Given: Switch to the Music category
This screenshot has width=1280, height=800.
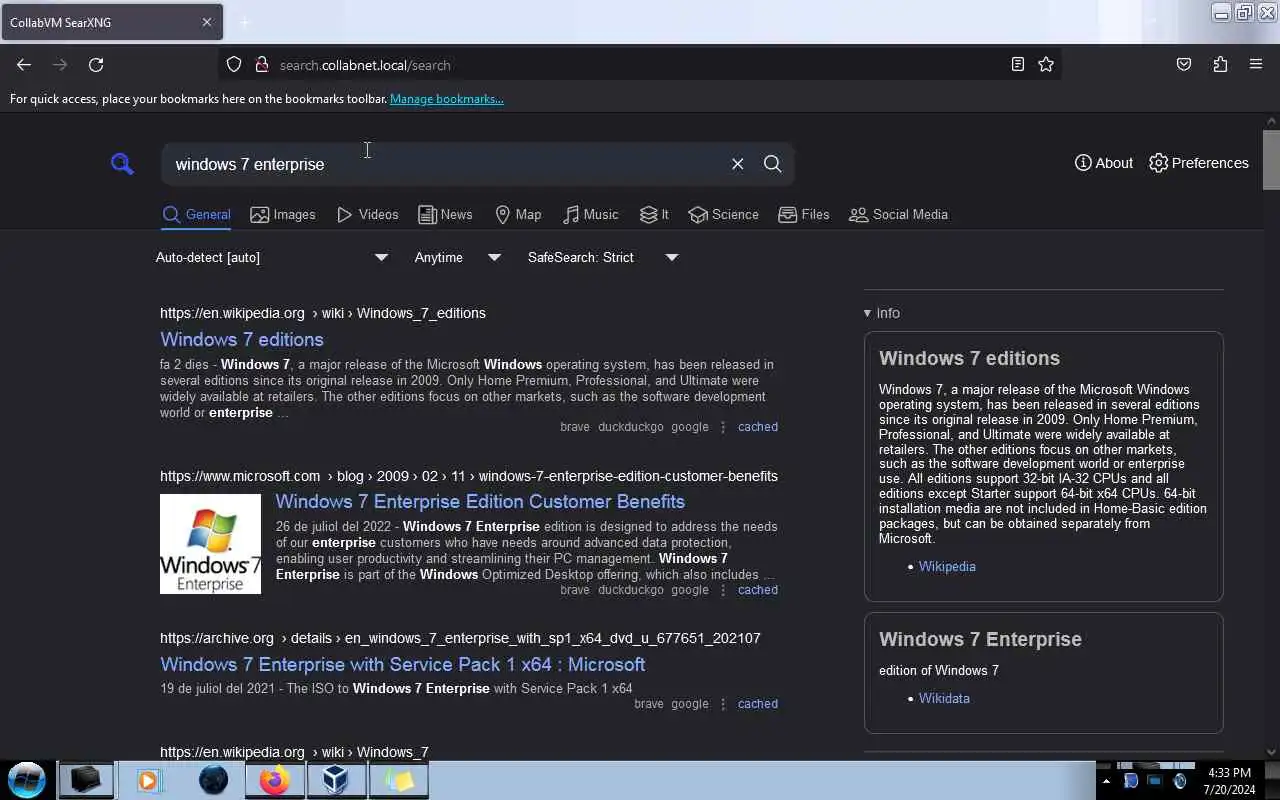Looking at the screenshot, I should click(x=590, y=214).
